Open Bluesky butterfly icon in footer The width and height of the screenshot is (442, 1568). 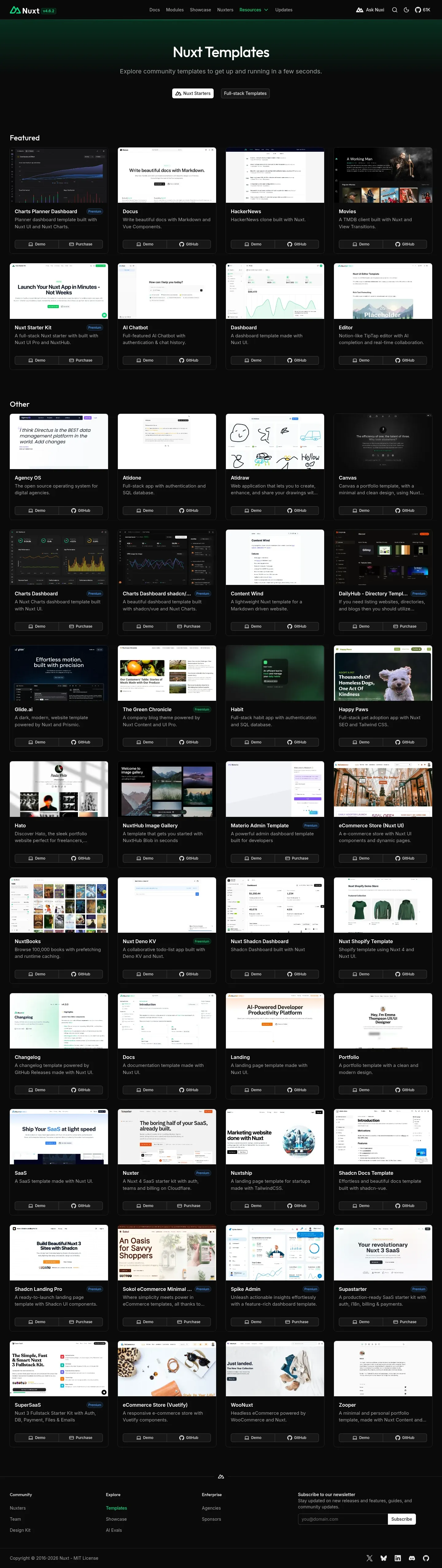(384, 1558)
